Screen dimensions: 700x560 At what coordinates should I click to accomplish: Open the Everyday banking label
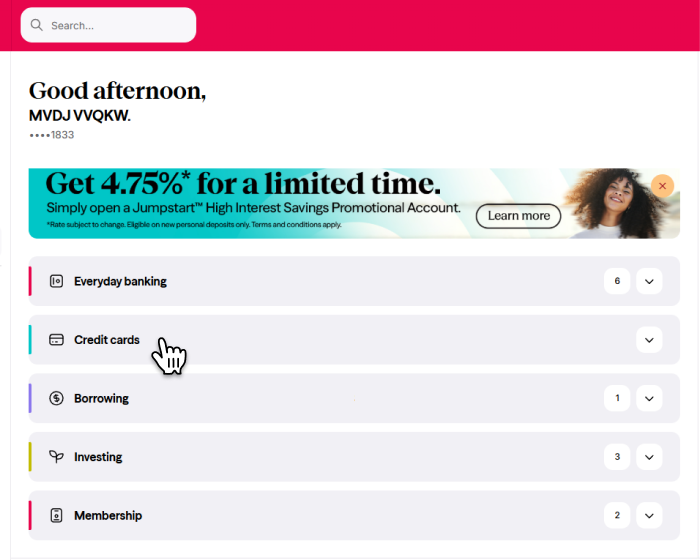[x=120, y=282]
